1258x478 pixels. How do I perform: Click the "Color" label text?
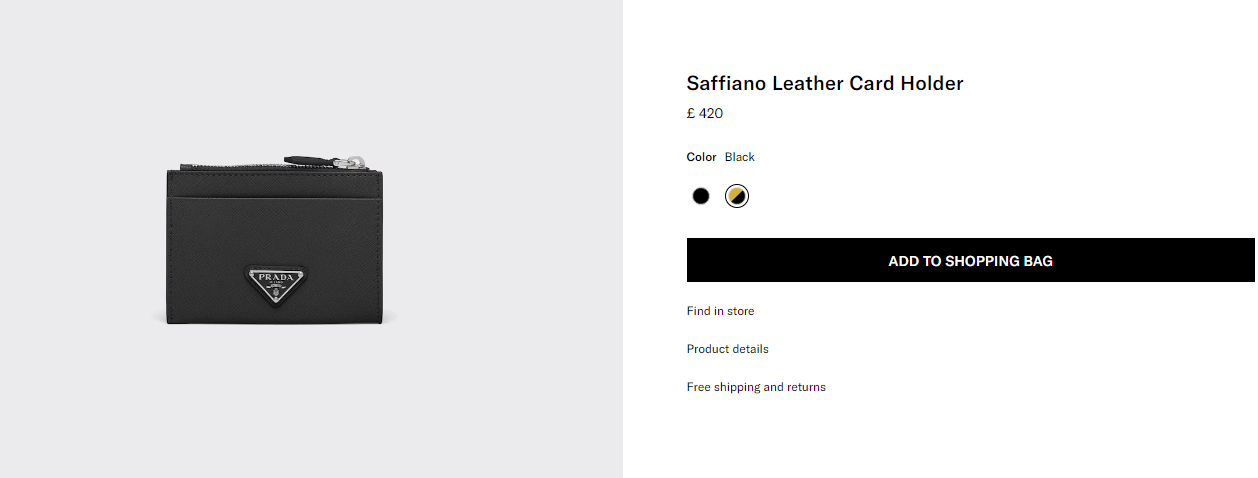coord(701,157)
